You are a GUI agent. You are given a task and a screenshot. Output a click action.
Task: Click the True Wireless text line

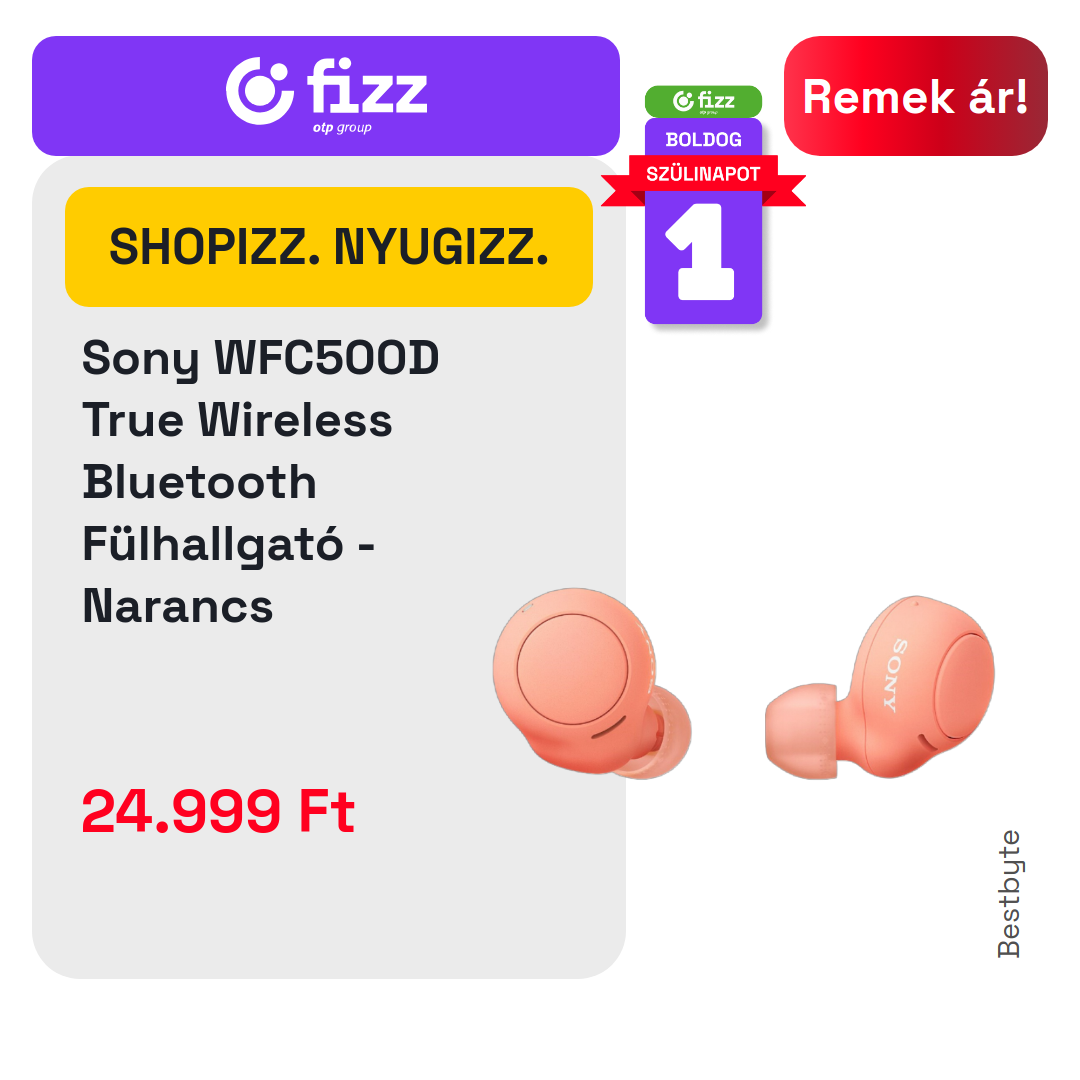237,420
